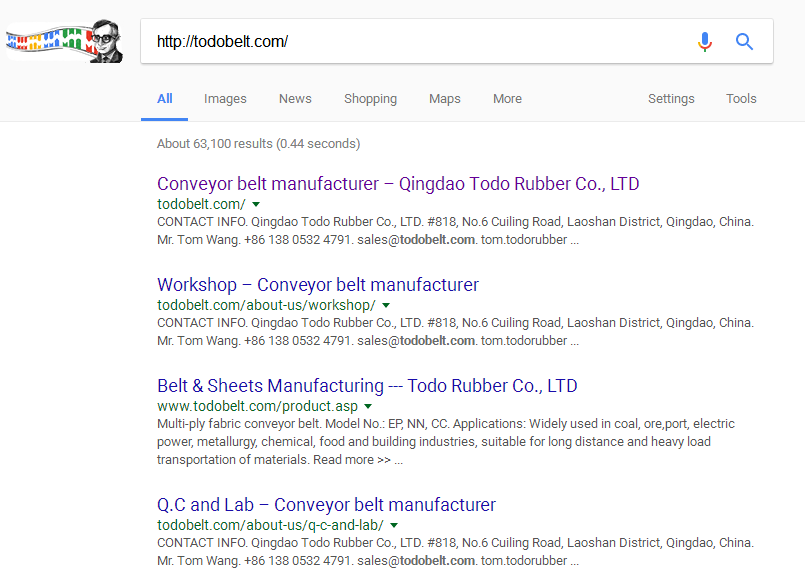The height and width of the screenshot is (585, 805).
Task: Switch to the News tab
Action: tap(295, 99)
